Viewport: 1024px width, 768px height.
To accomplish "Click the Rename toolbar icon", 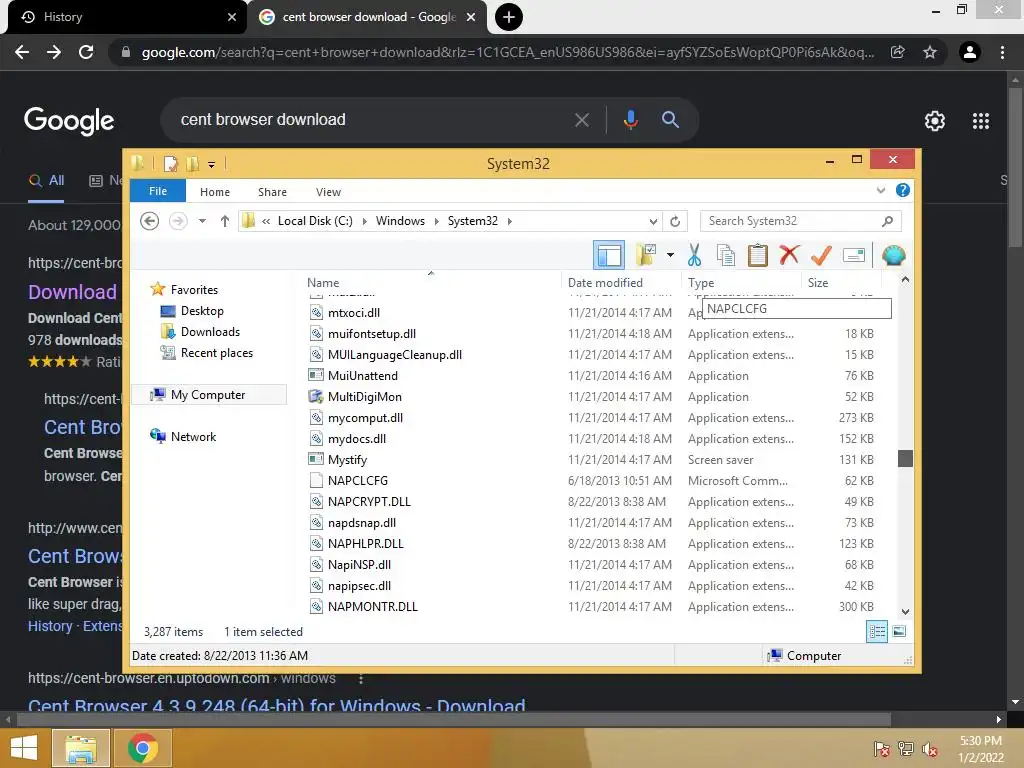I will 854,255.
